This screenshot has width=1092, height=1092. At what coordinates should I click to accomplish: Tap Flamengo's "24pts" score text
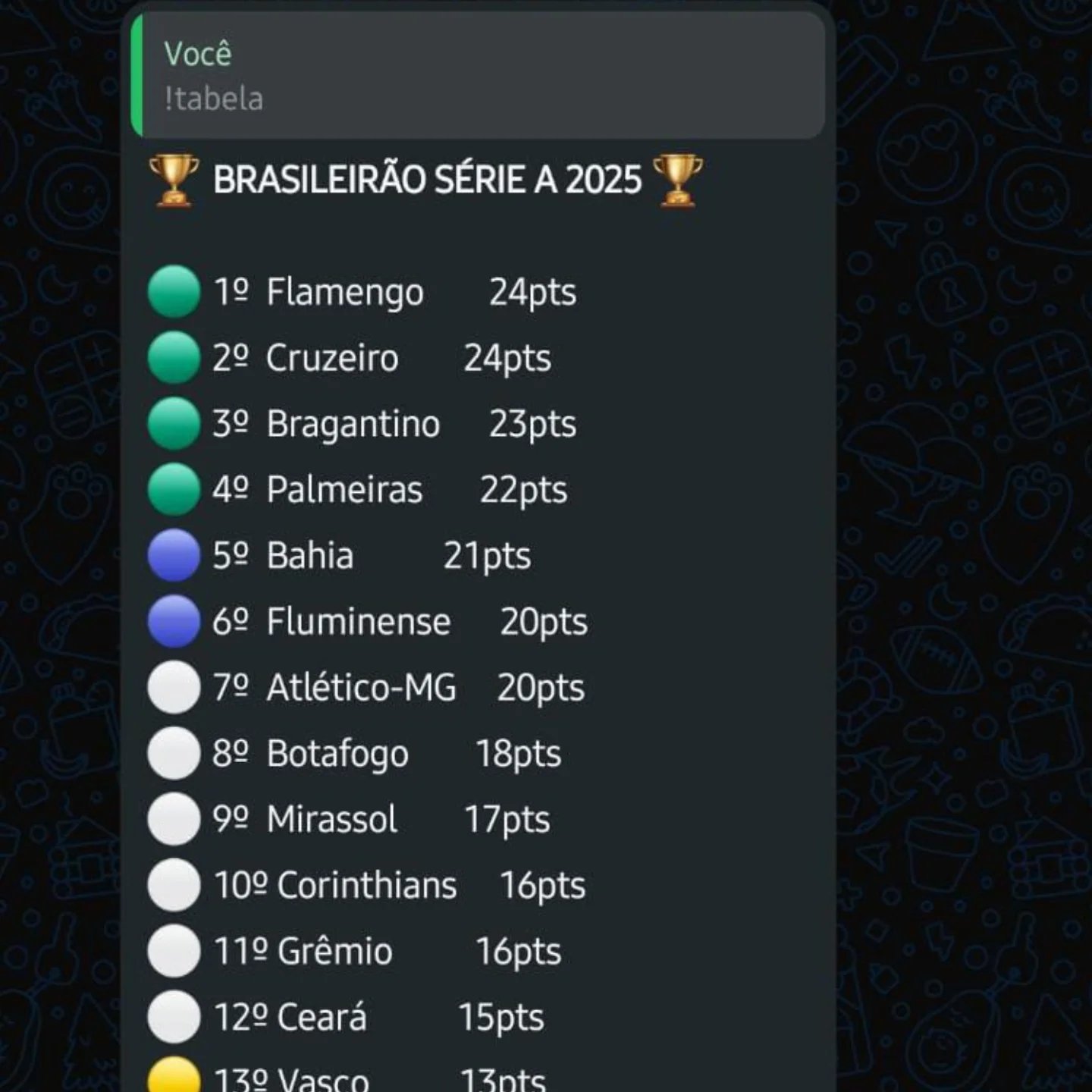532,292
